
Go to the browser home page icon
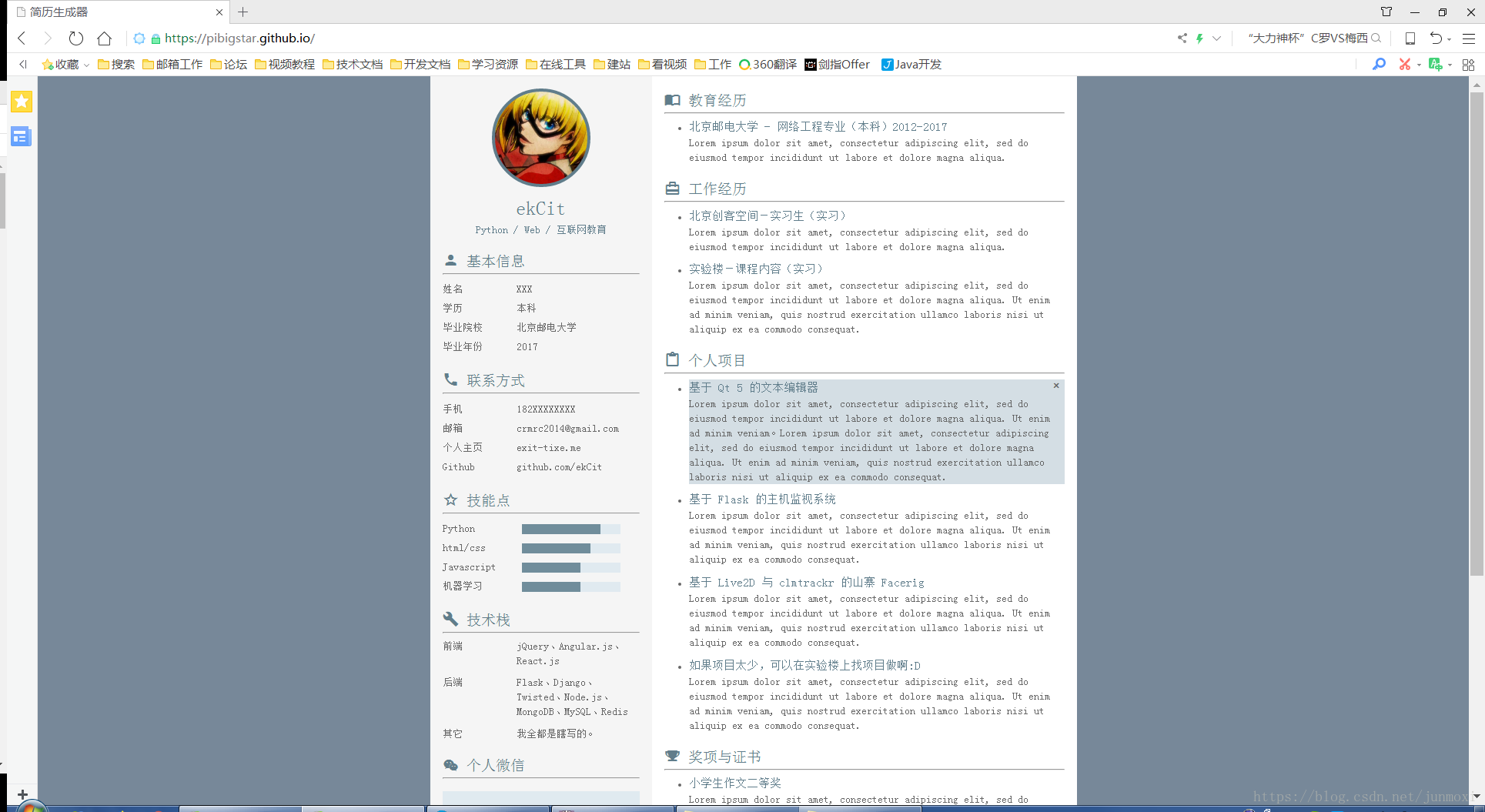click(x=105, y=38)
